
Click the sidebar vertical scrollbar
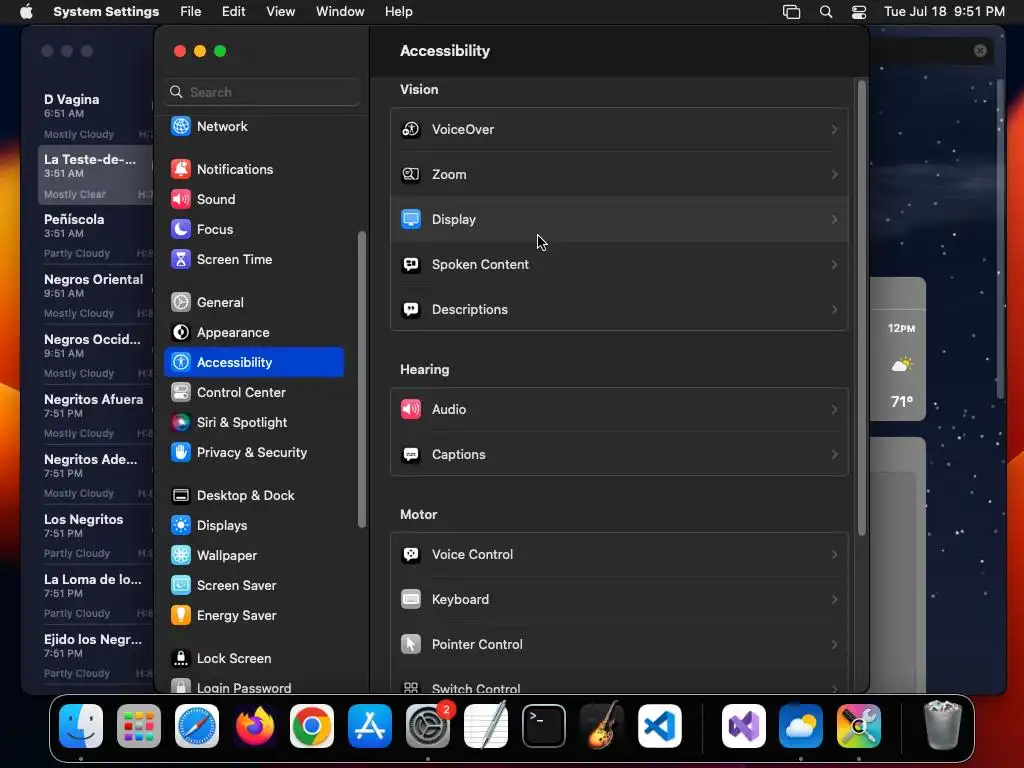pos(361,379)
